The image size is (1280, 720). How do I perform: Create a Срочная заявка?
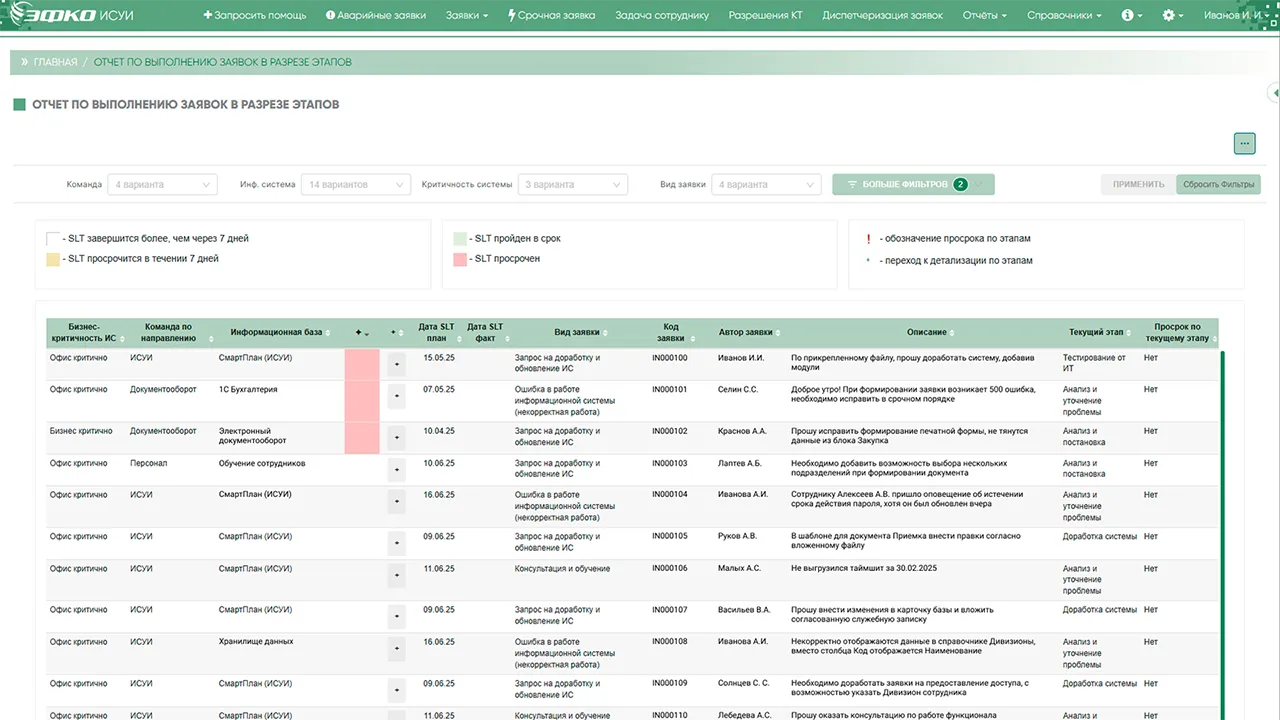coord(551,15)
